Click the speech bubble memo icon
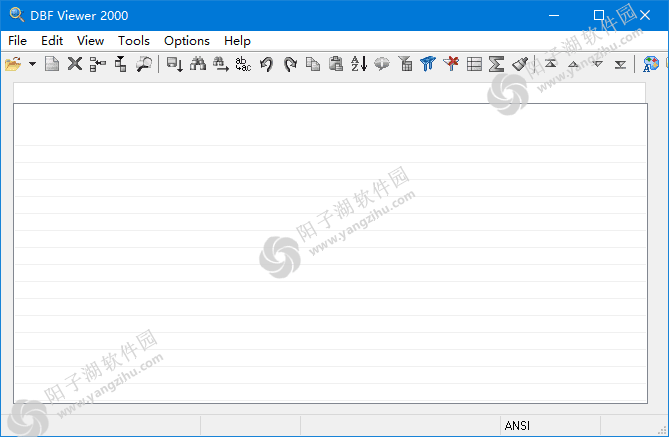This screenshot has width=669, height=437. pos(382,64)
